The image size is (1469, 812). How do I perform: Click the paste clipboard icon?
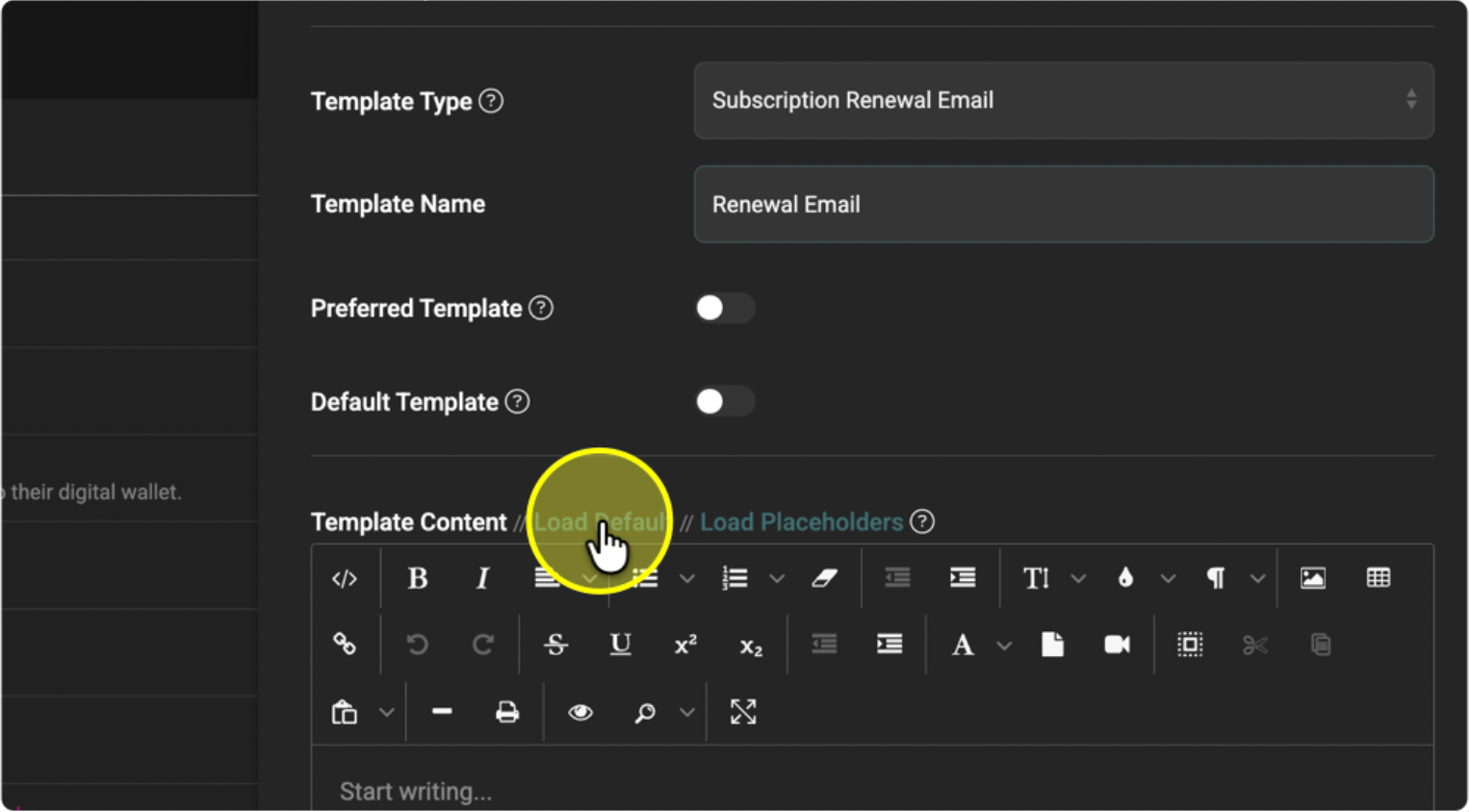click(x=345, y=712)
